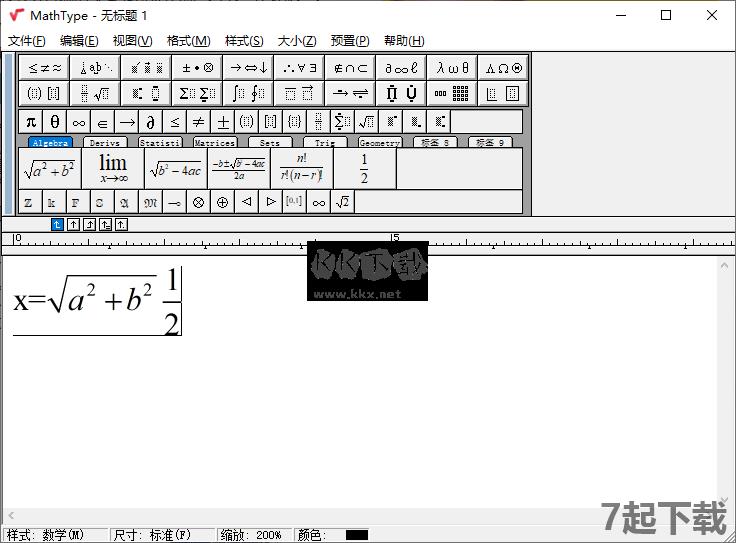Open the 视图(V) menu
This screenshot has width=736, height=543.
coord(132,41)
